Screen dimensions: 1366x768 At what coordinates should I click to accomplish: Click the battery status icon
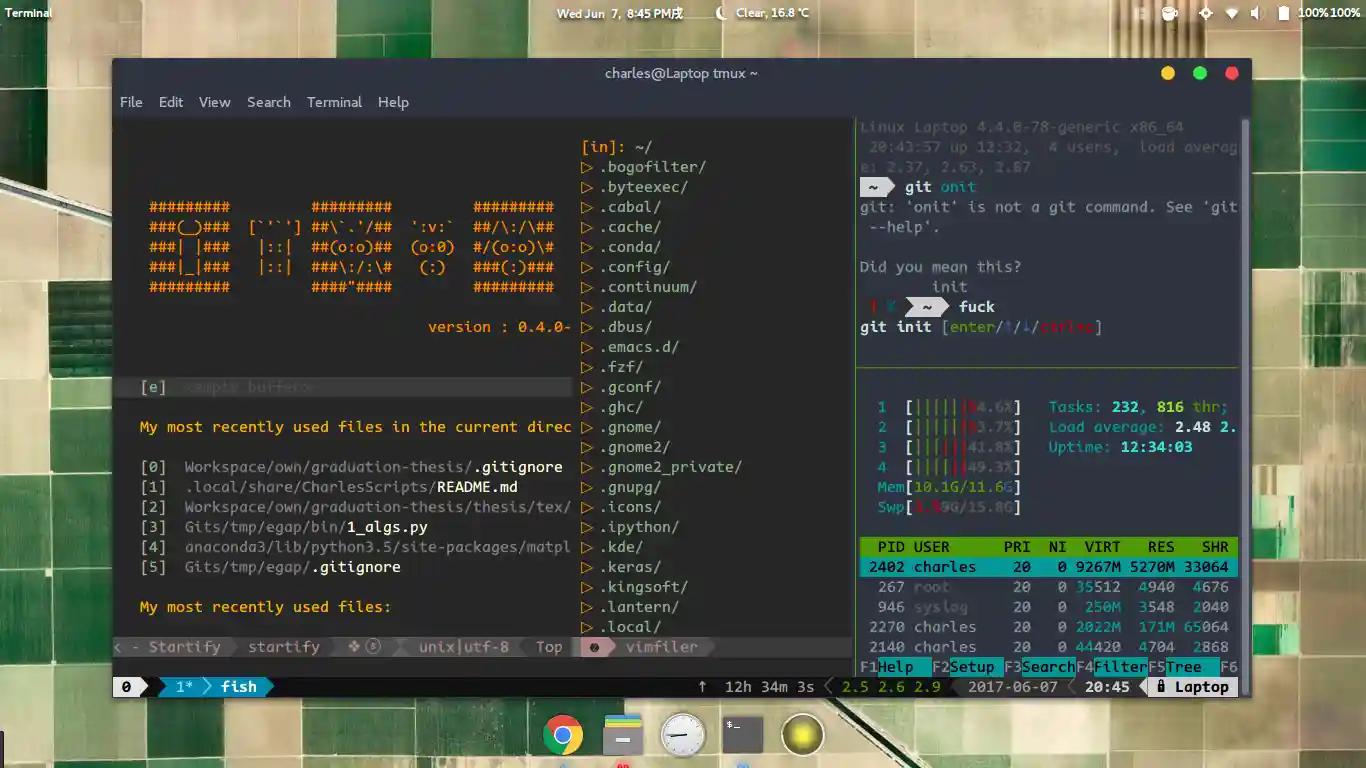point(1283,13)
